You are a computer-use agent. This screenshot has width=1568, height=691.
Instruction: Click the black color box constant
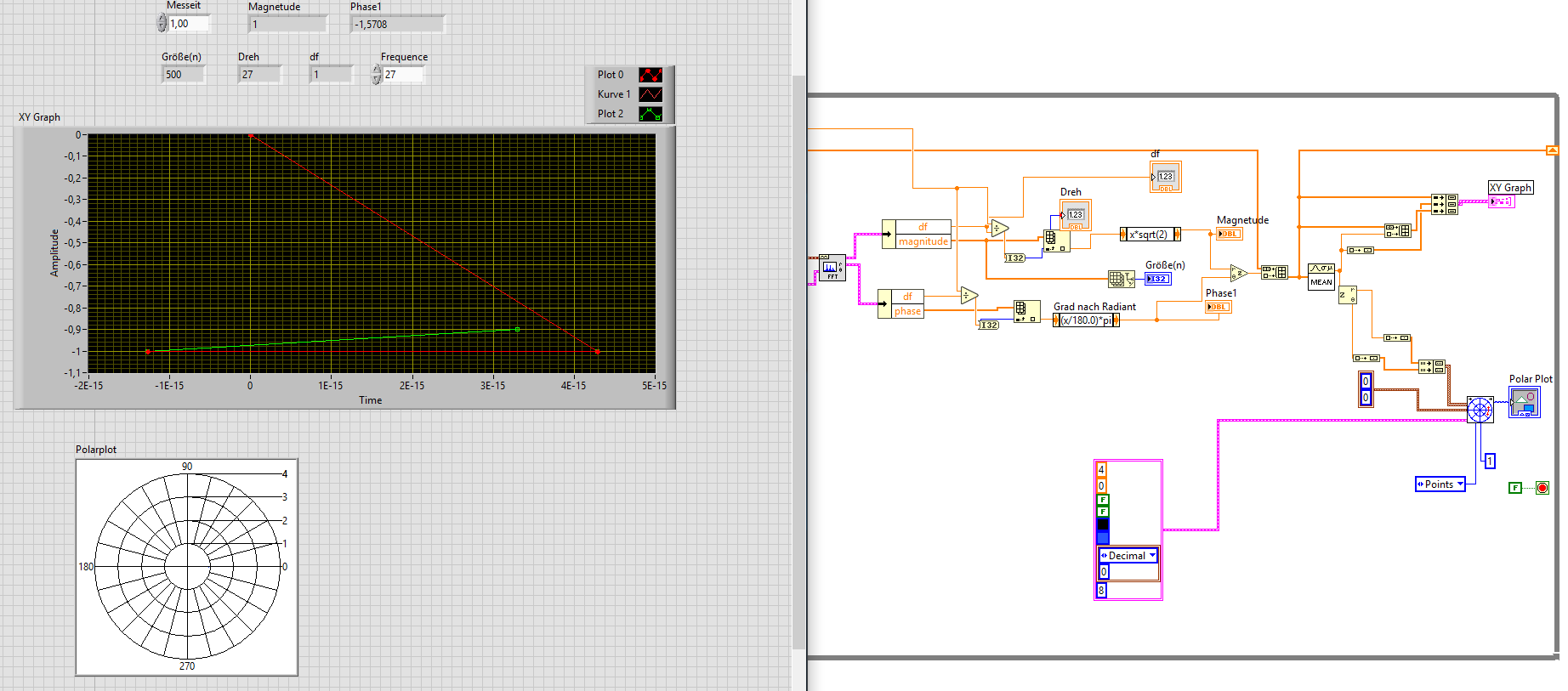click(1103, 524)
